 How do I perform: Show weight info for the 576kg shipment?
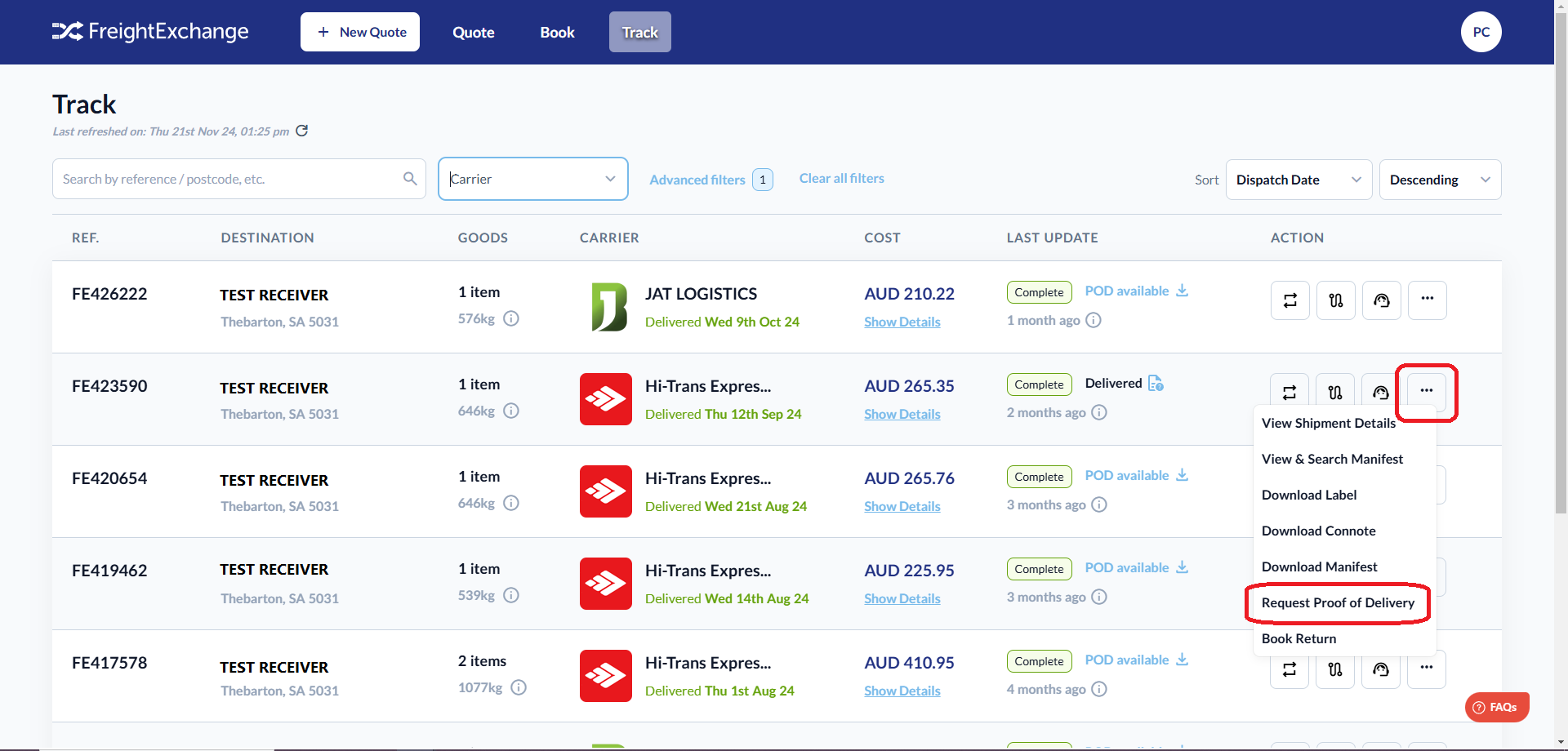pos(511,318)
